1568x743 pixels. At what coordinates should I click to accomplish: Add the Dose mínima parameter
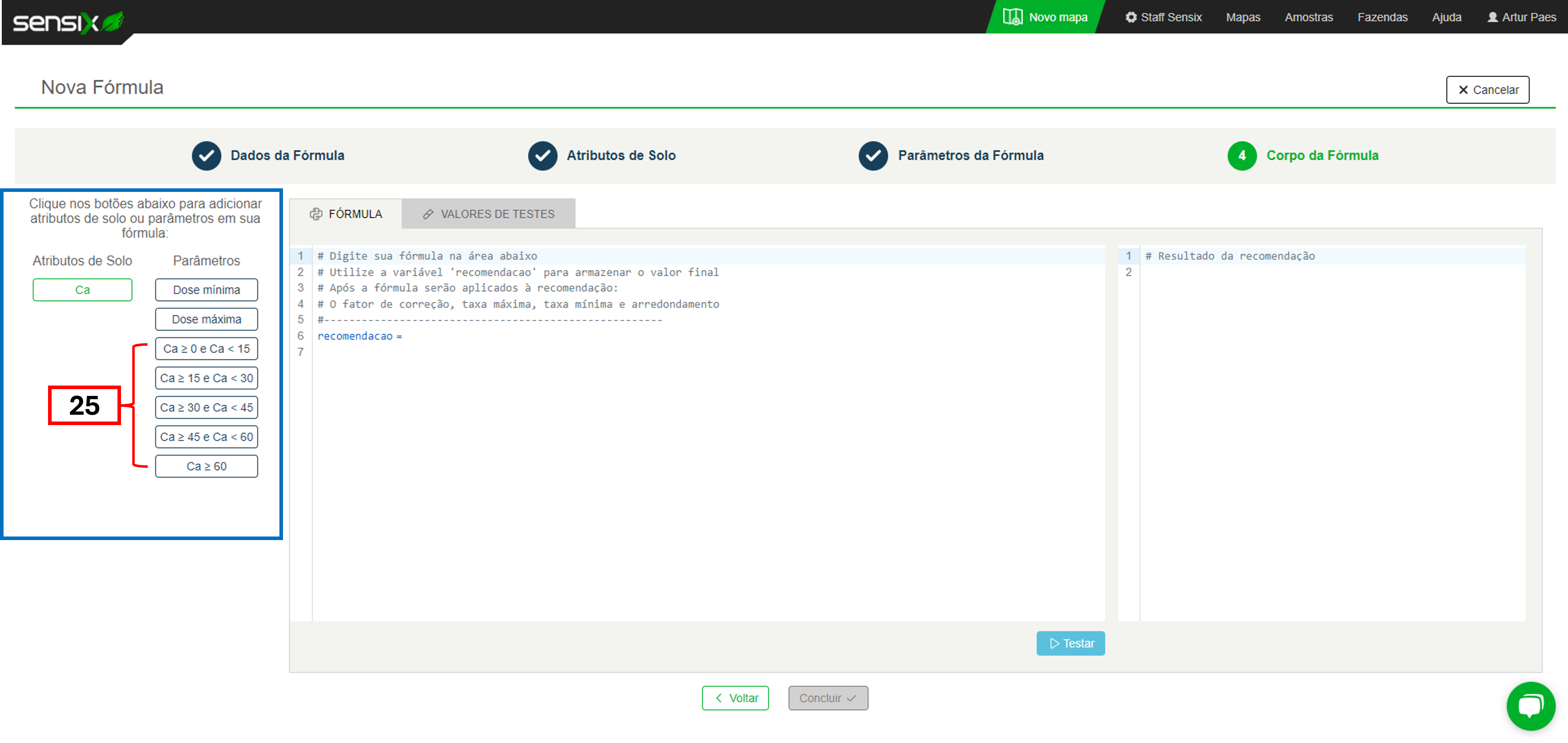coord(206,290)
